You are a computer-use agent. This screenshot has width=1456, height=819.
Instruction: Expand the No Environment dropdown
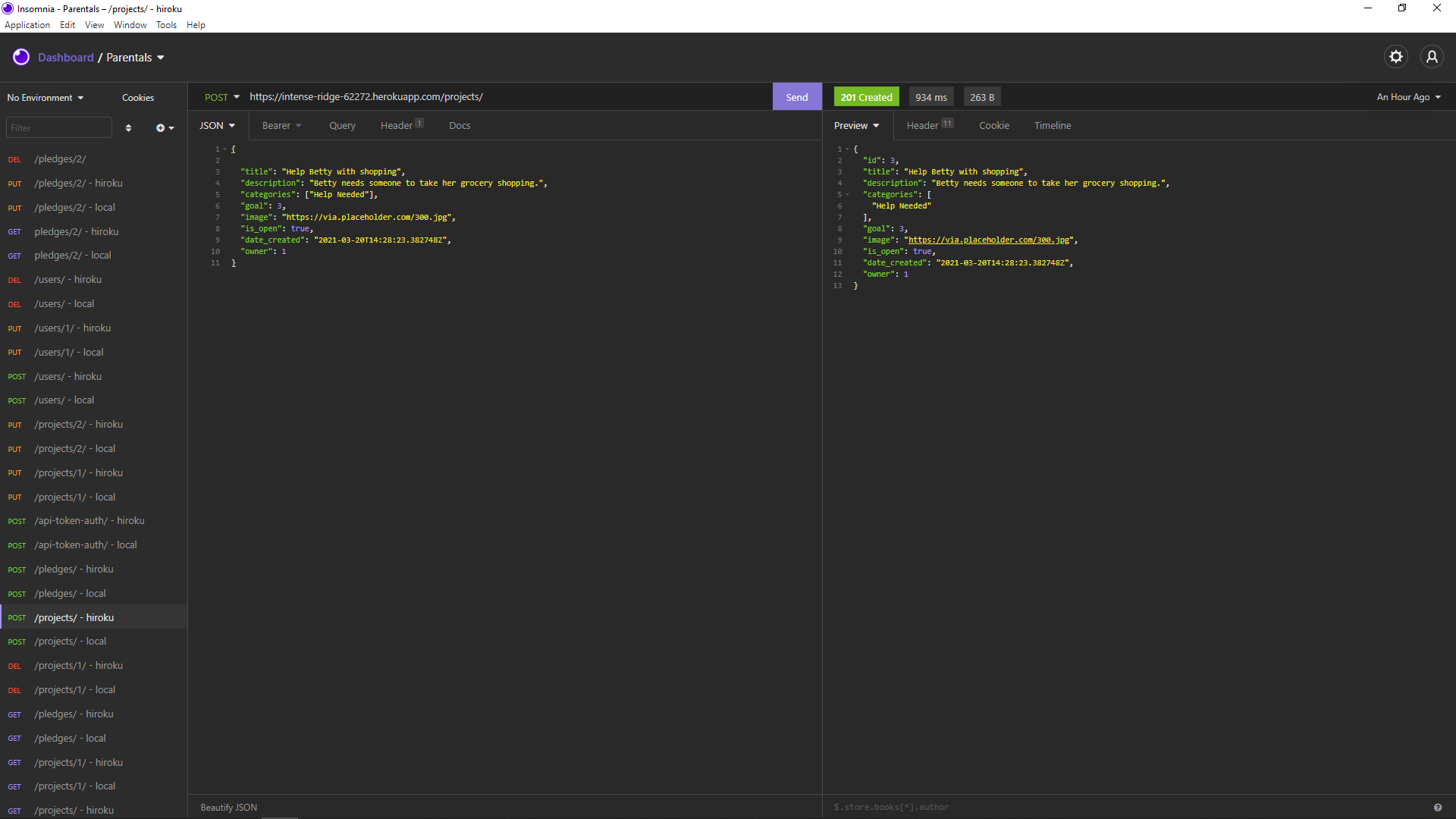[x=45, y=98]
